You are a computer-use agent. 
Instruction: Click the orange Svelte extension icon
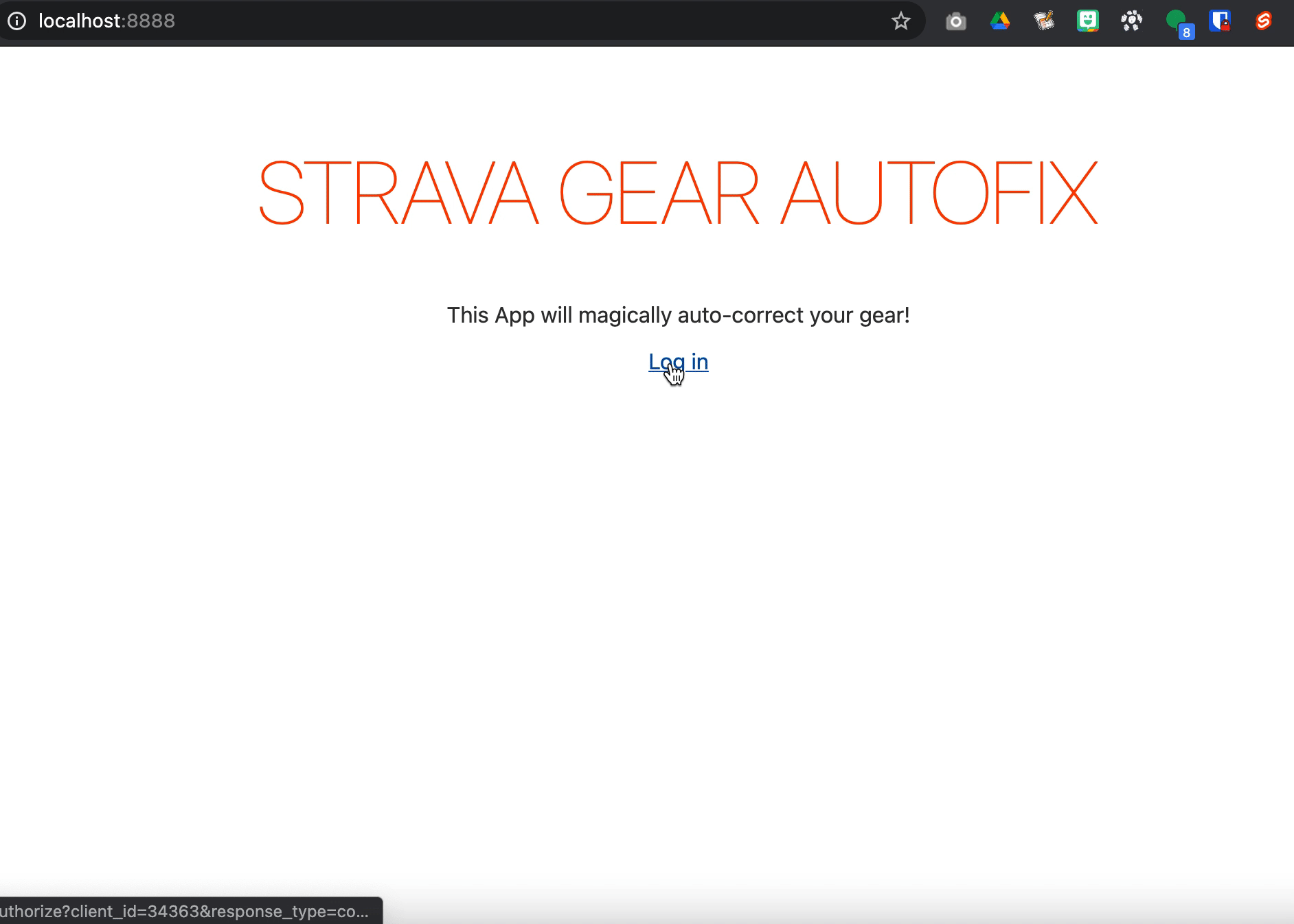click(x=1264, y=21)
